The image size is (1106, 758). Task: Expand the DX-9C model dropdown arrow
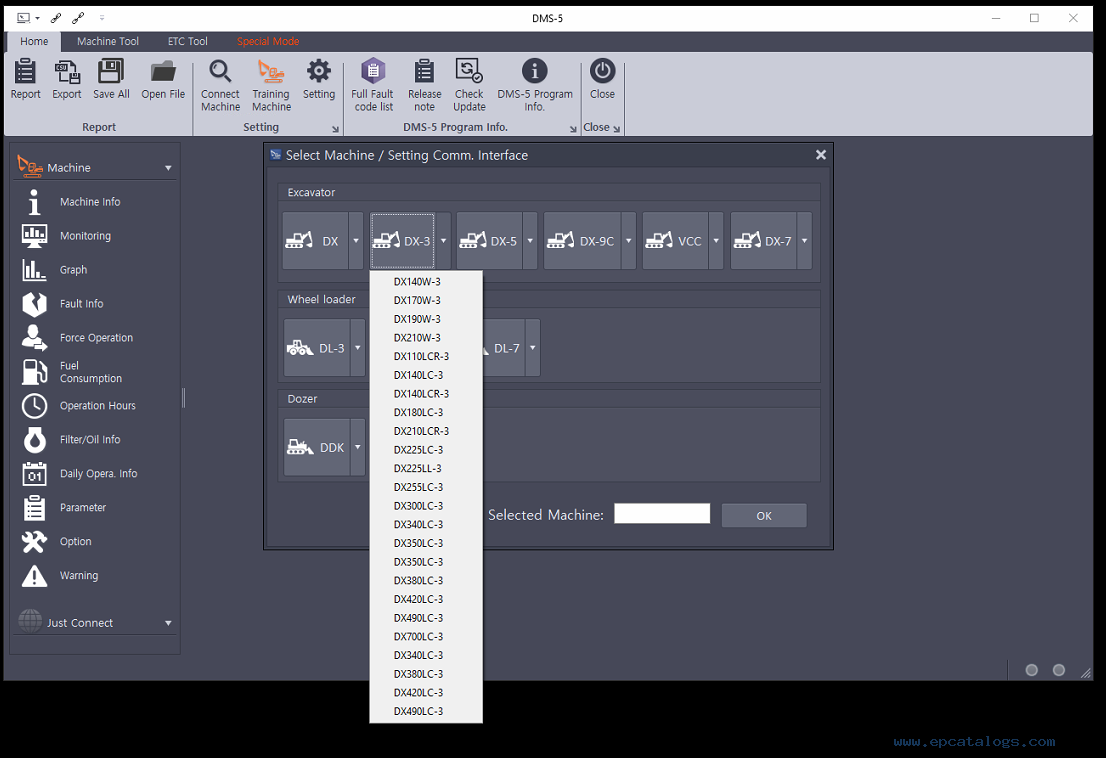(628, 240)
